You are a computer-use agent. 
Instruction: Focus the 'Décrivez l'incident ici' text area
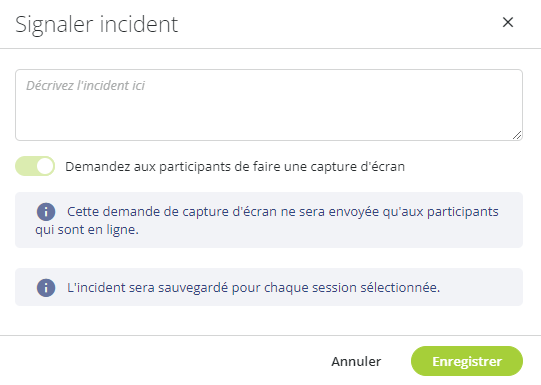(x=269, y=105)
